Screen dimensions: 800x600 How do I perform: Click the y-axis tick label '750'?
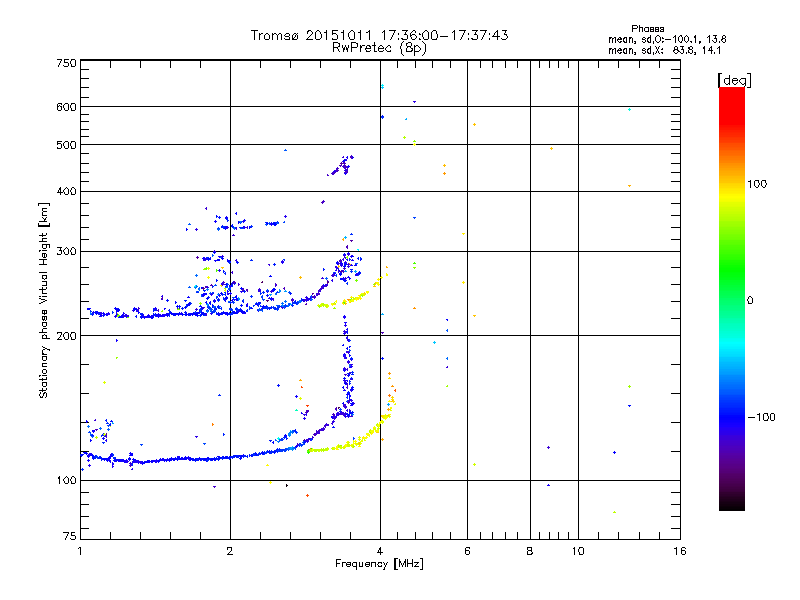tap(66, 63)
